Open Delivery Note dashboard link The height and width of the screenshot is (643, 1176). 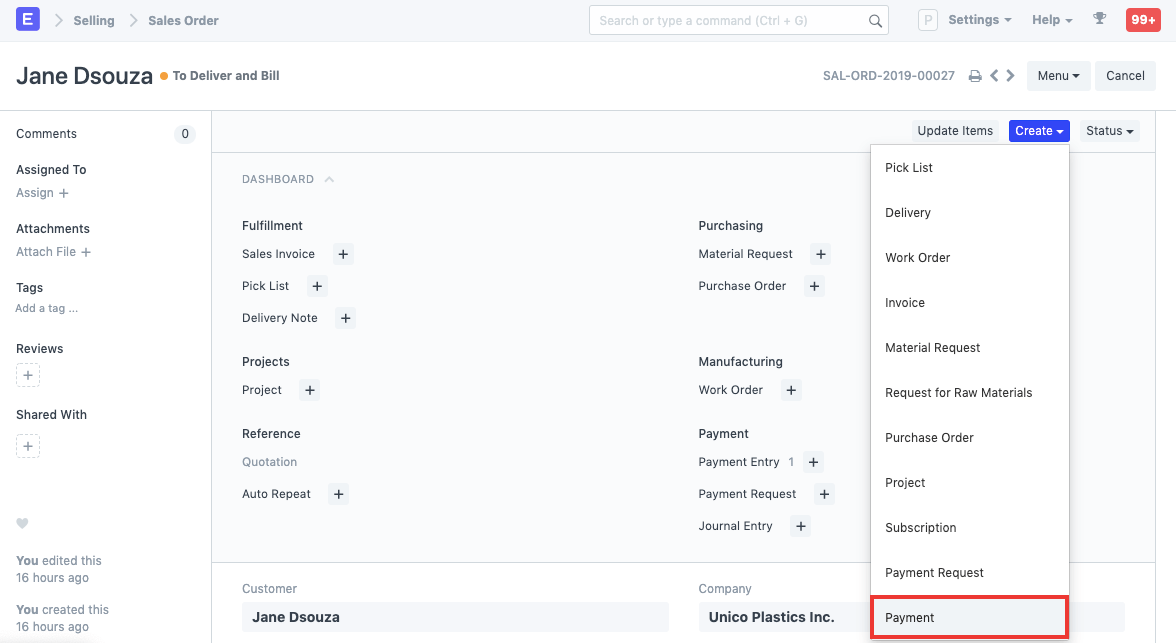click(x=280, y=318)
